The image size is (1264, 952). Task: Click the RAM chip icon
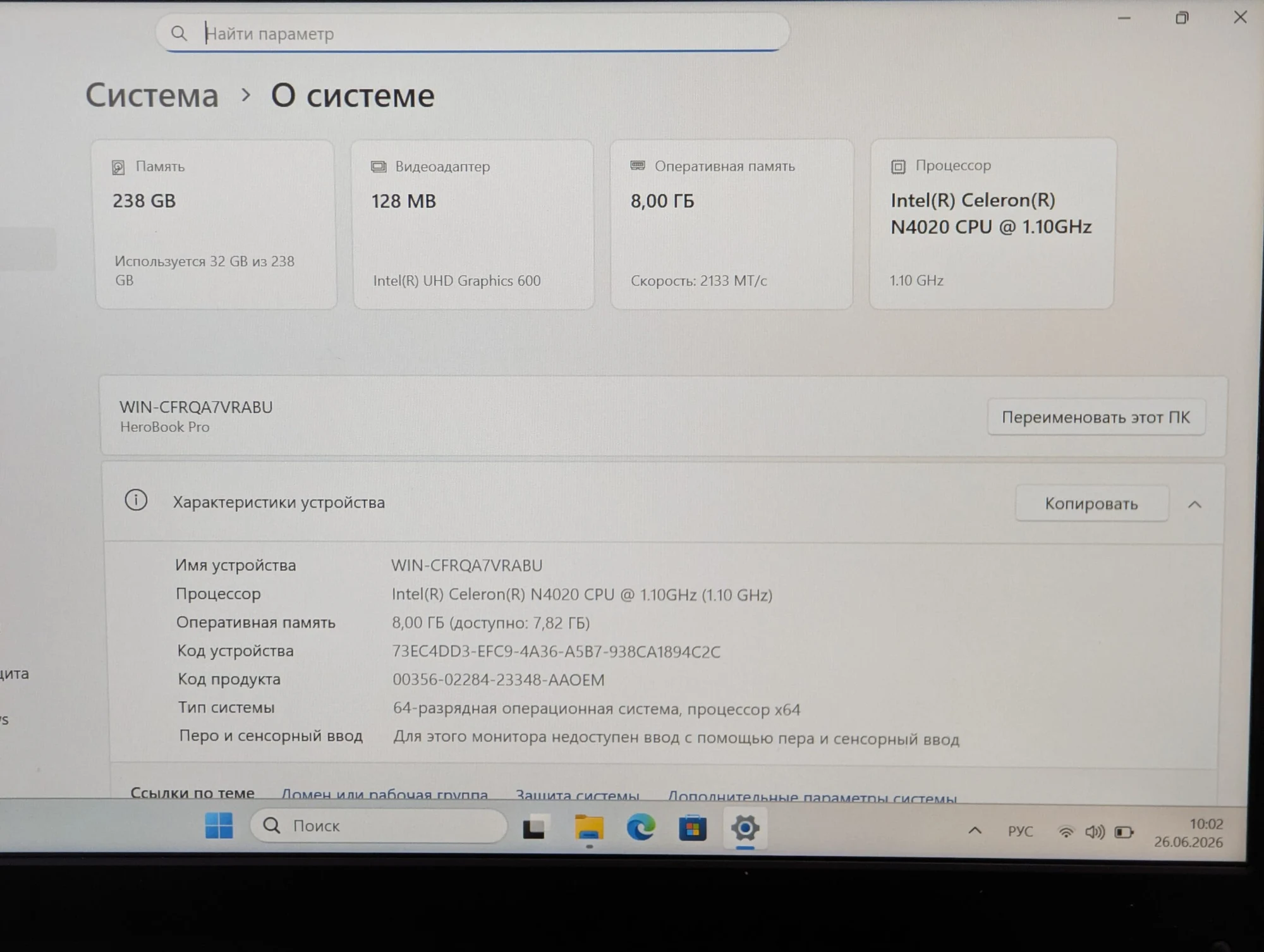[638, 166]
